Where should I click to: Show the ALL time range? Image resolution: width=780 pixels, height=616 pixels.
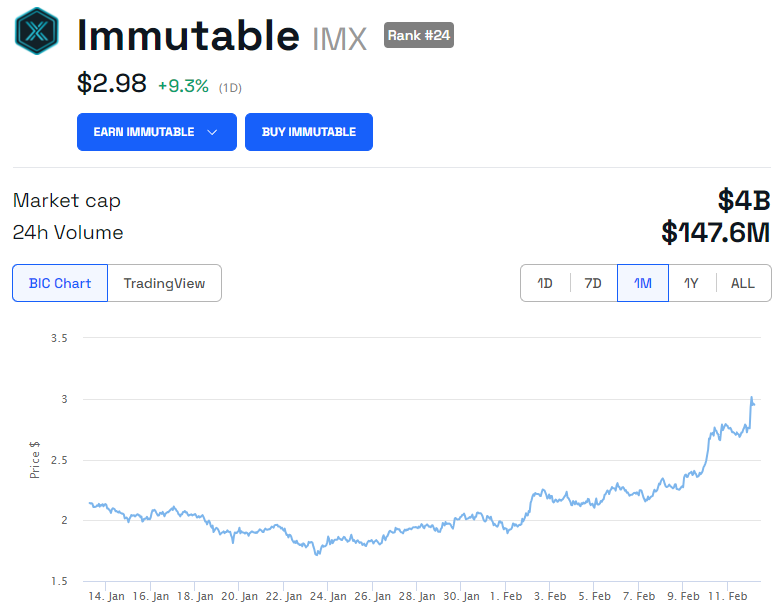click(743, 283)
